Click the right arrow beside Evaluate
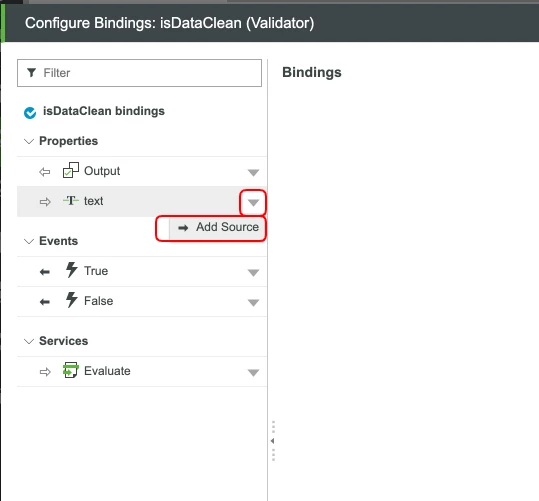This screenshot has height=501, width=539. point(45,372)
